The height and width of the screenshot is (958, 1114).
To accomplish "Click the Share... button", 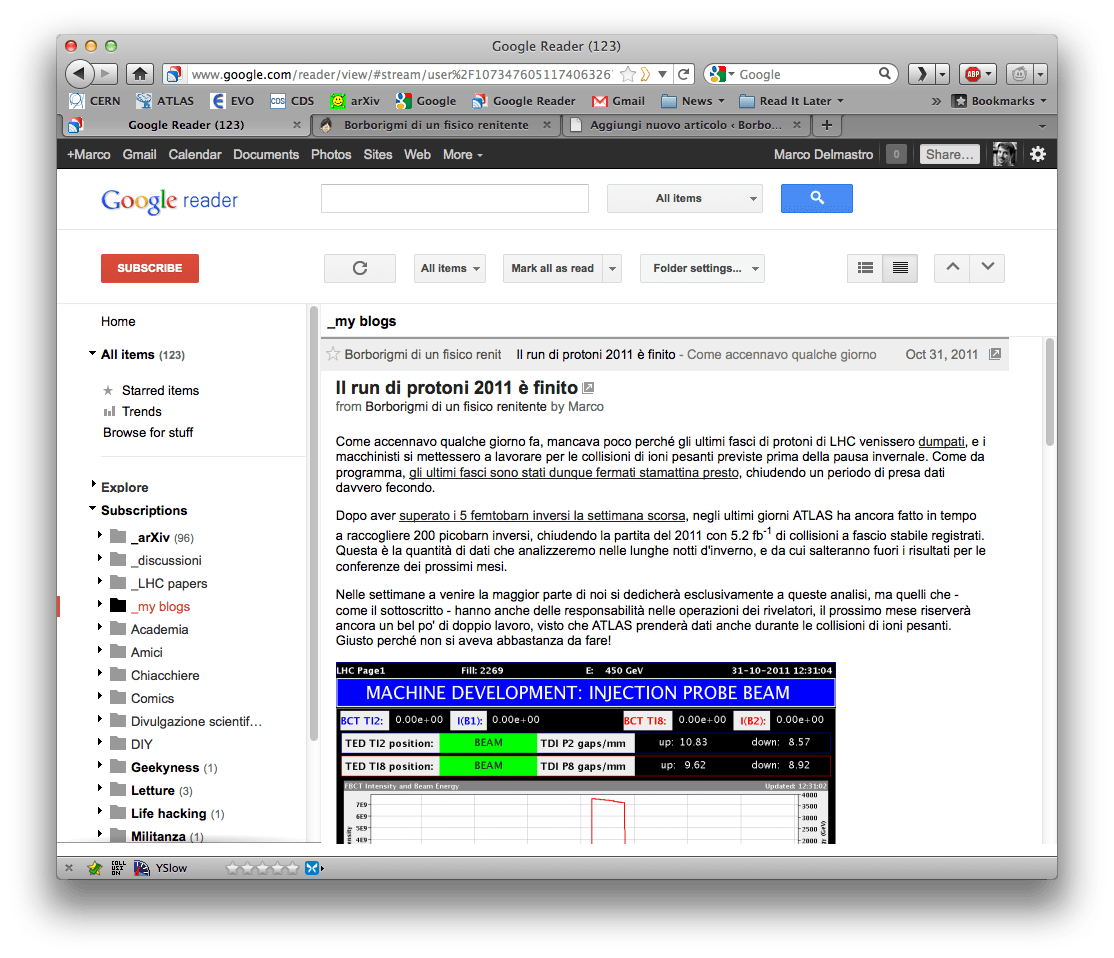I will point(950,154).
